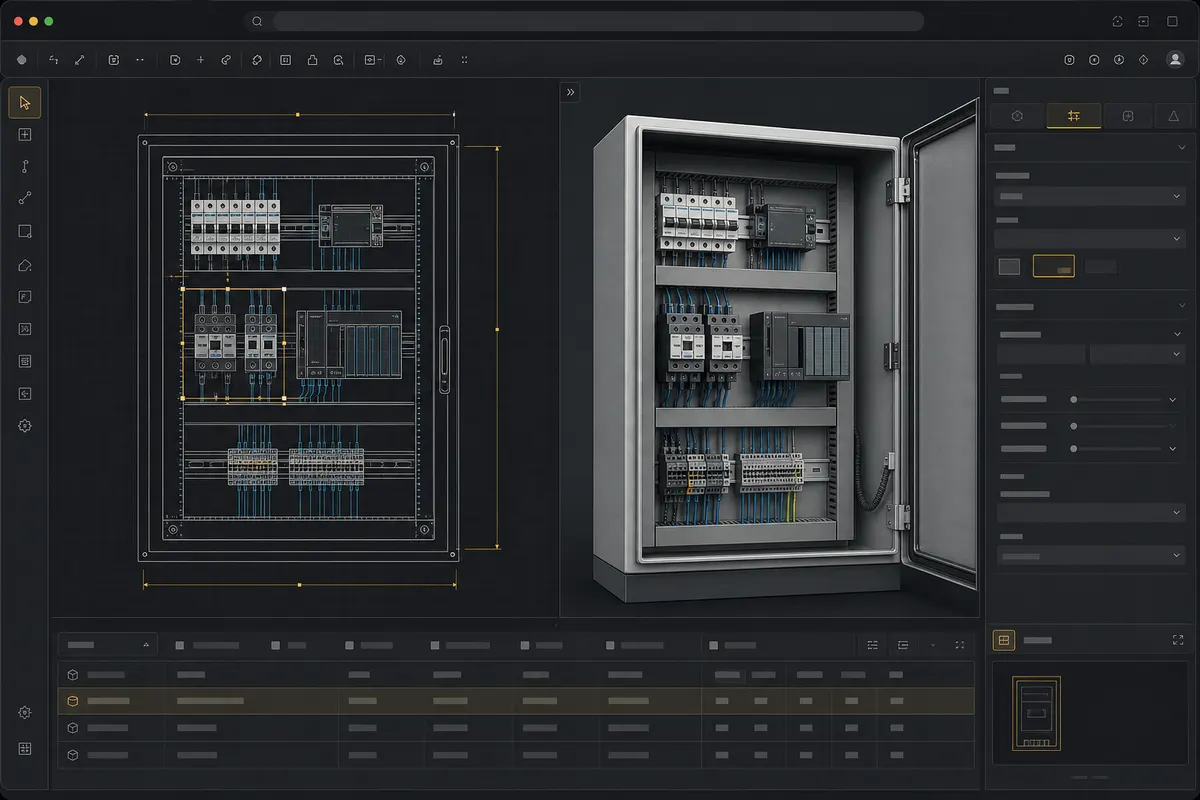Open the bottommost dropdown in properties panel
Viewport: 1200px width, 800px height.
[x=1091, y=556]
